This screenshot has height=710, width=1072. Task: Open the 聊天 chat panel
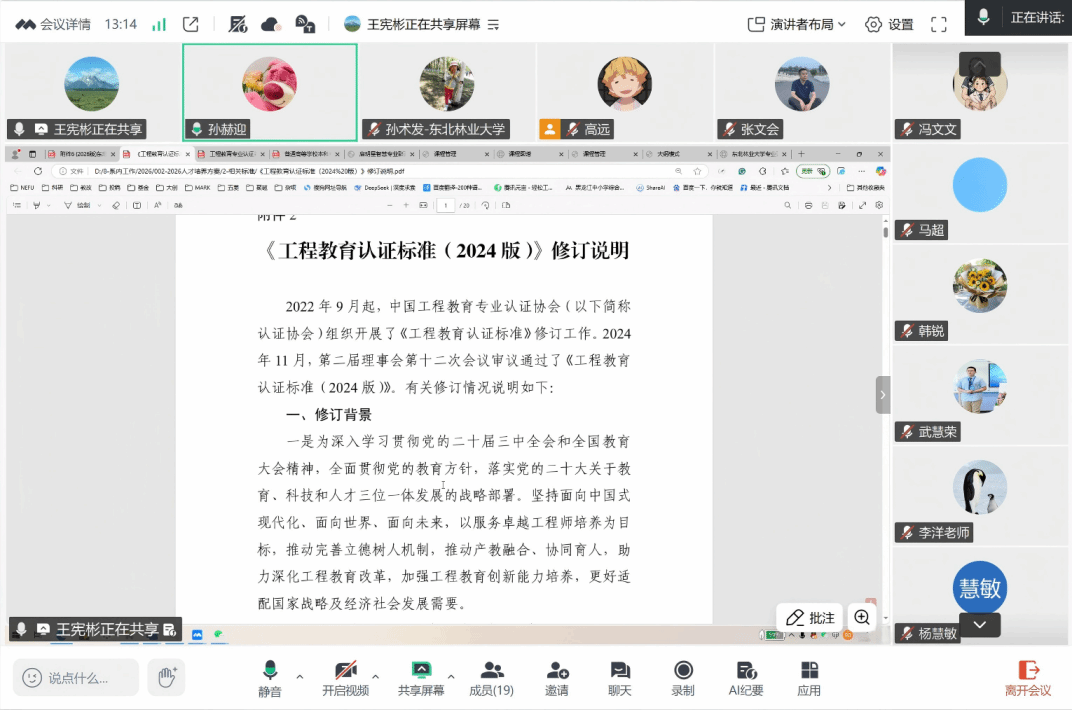point(620,677)
